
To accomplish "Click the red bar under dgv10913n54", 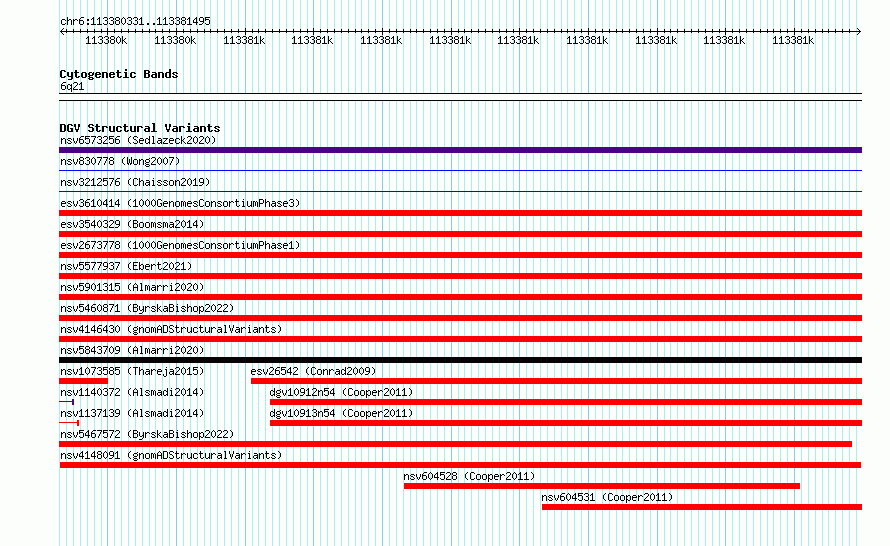I will 566,423.
